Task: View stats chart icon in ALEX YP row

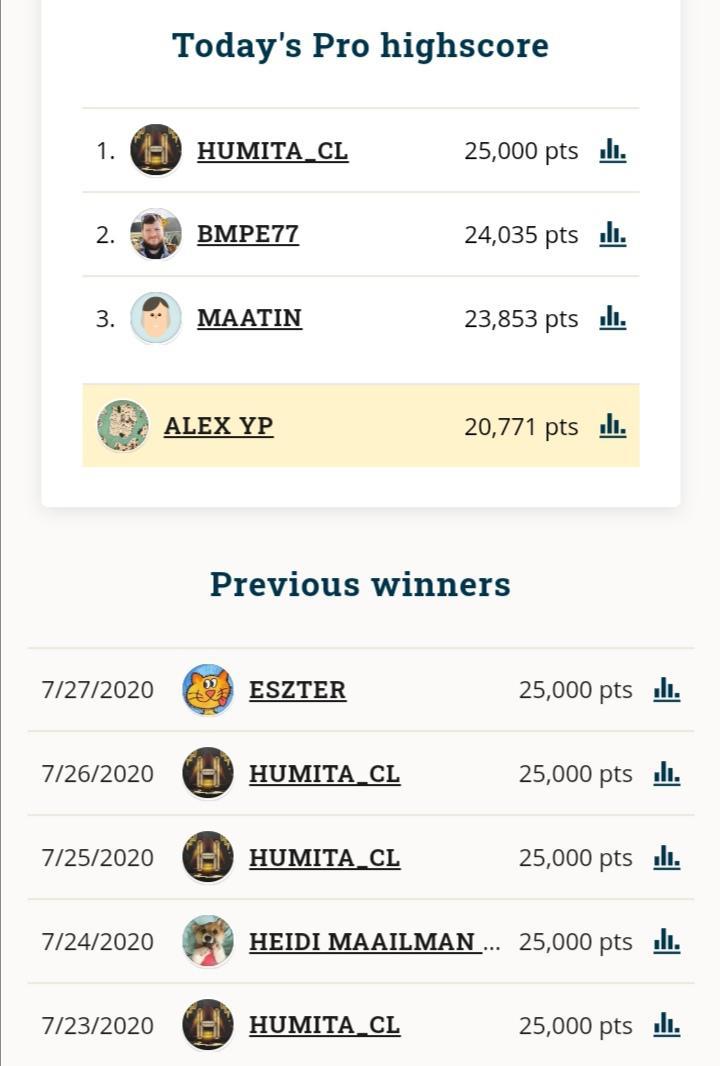Action: pos(613,427)
